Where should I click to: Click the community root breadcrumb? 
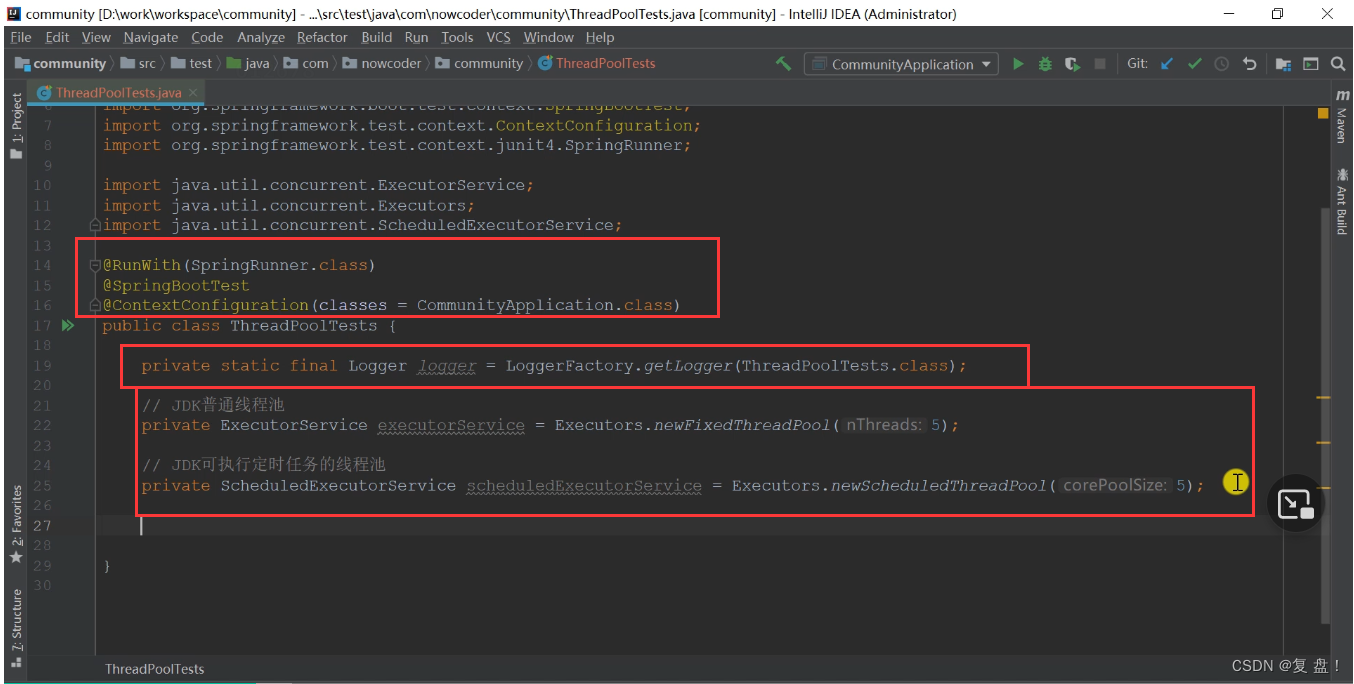[60, 63]
